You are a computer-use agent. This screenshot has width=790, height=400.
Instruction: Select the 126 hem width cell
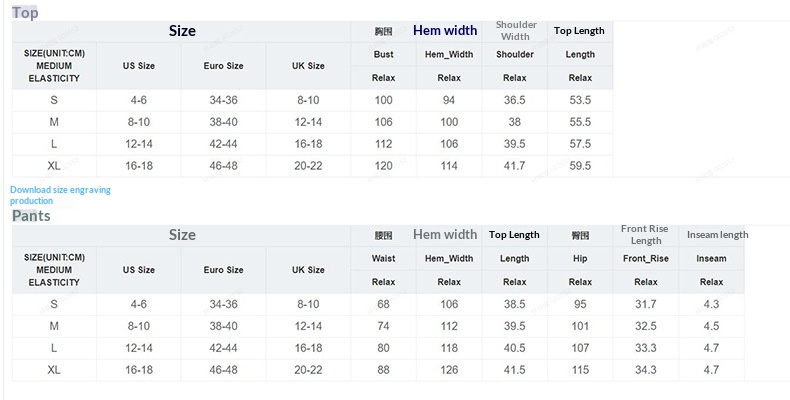pyautogui.click(x=449, y=370)
